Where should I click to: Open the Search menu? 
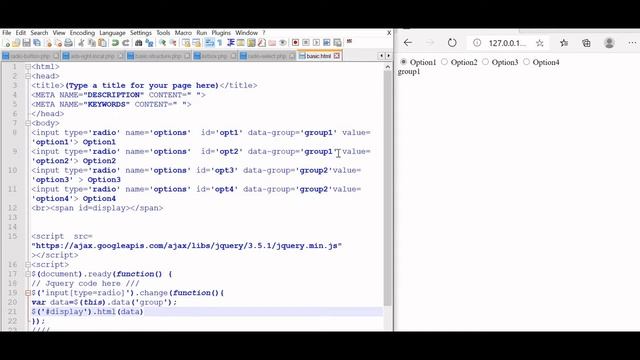[x=39, y=33]
